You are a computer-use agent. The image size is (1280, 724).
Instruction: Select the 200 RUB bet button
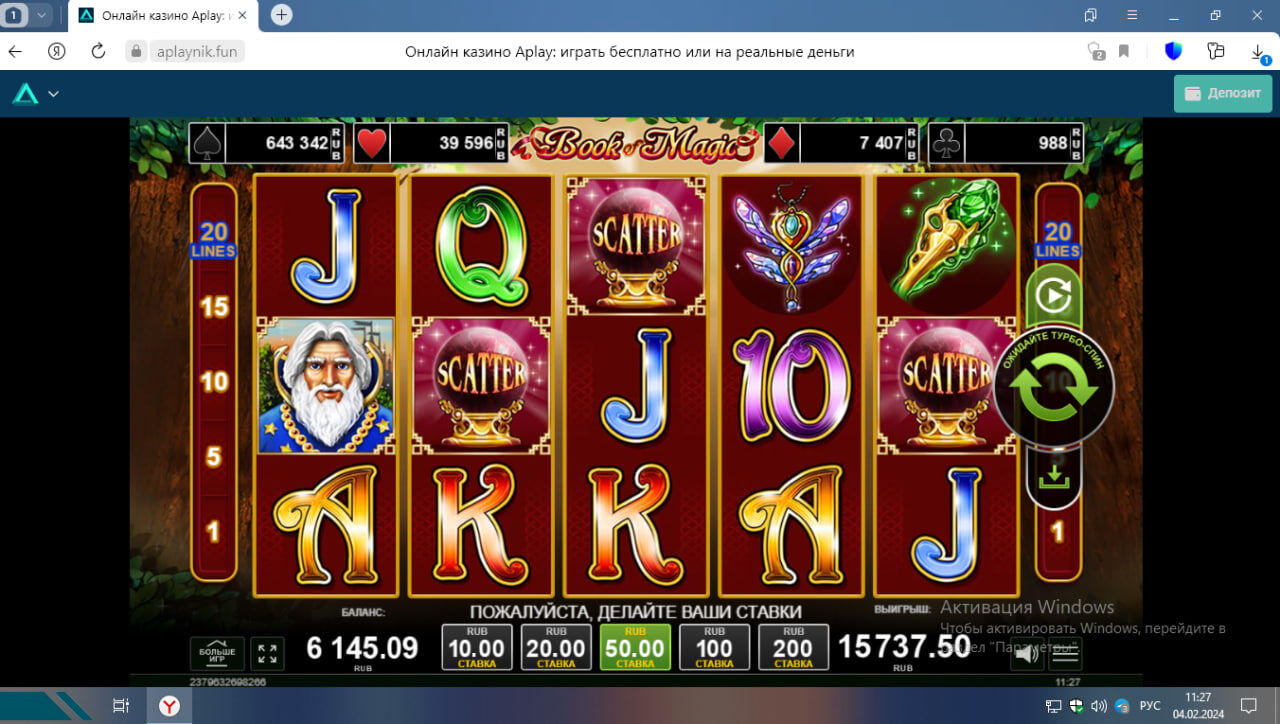coord(793,647)
